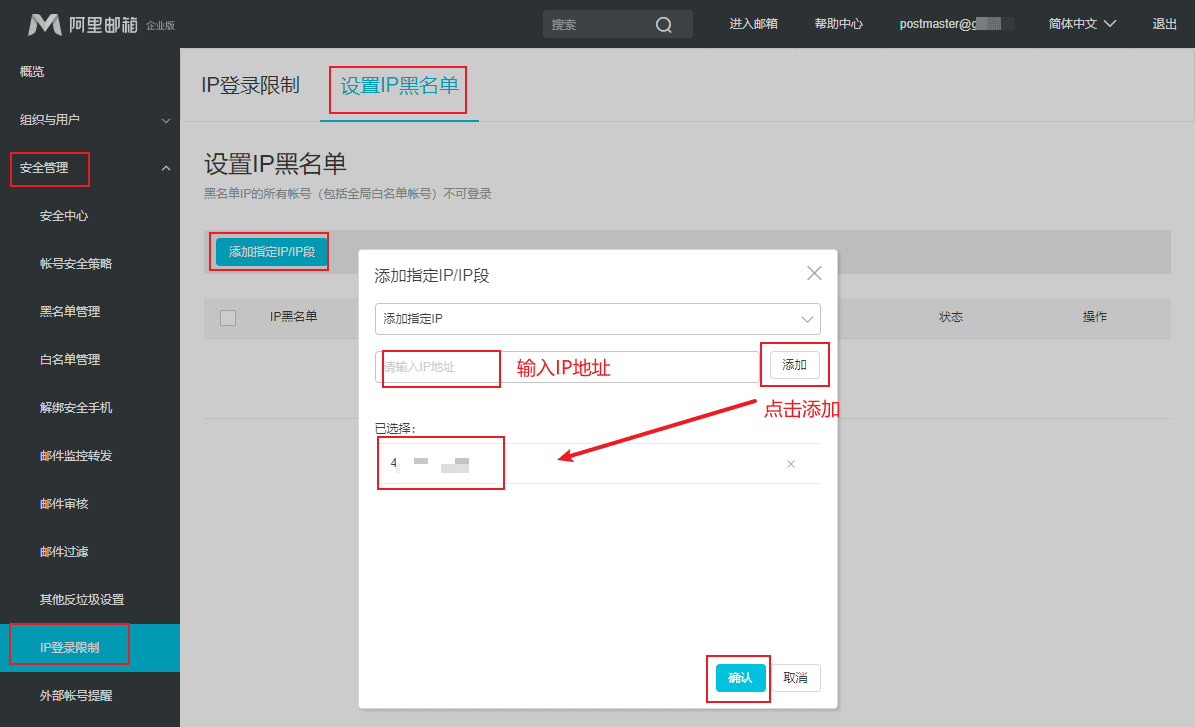
Task: Click the 添加 button in the dialog
Action: coord(794,366)
